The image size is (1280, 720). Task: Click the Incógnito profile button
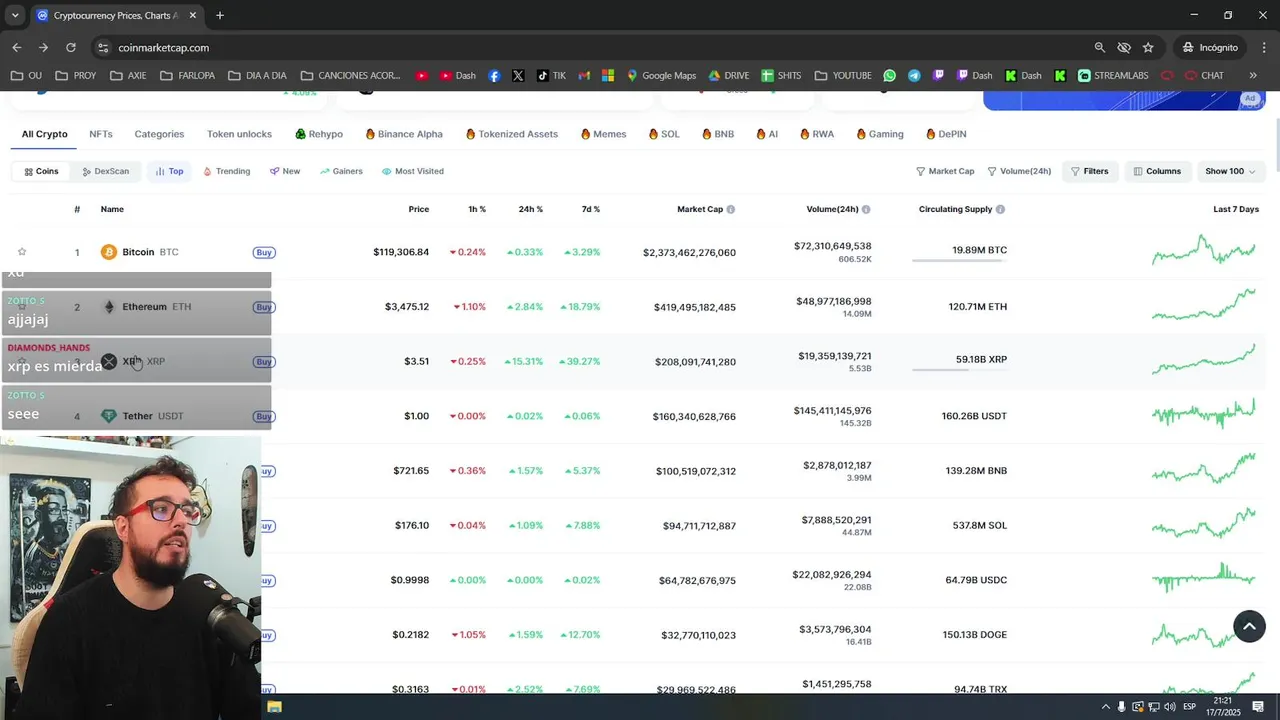pos(1210,47)
